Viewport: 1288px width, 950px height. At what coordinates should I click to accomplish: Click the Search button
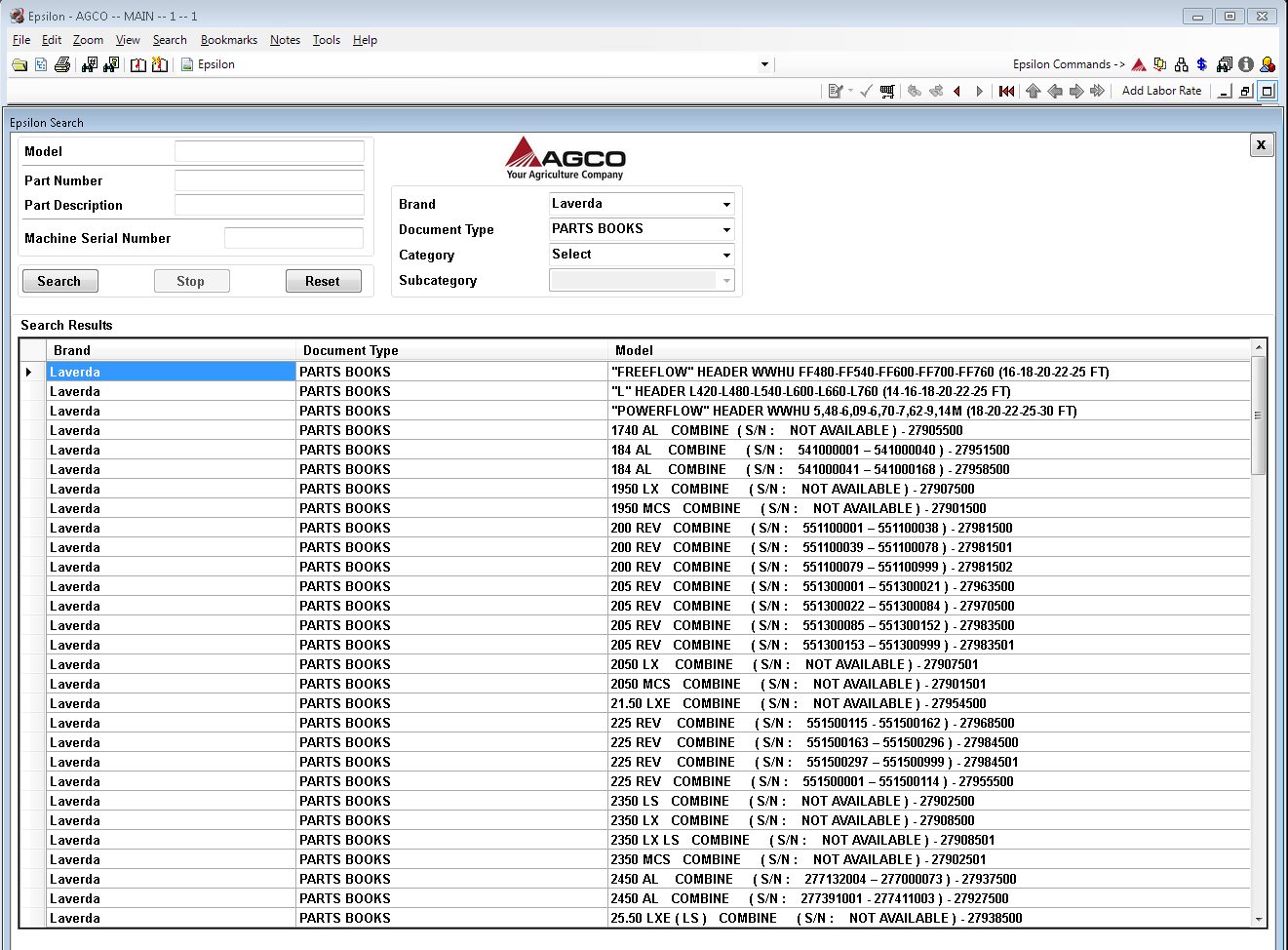pyautogui.click(x=59, y=281)
